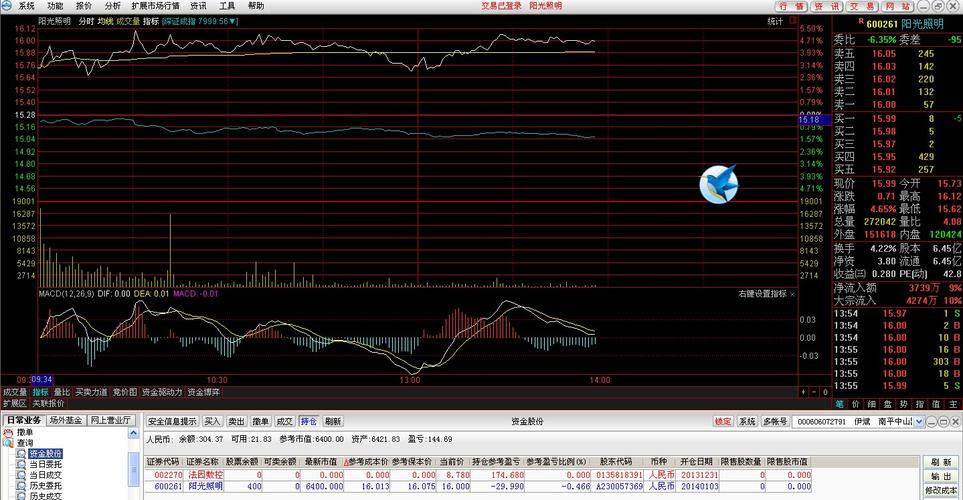Select the 价 tab in quote panel
Screen dimensions: 963x500
pyautogui.click(x=856, y=404)
